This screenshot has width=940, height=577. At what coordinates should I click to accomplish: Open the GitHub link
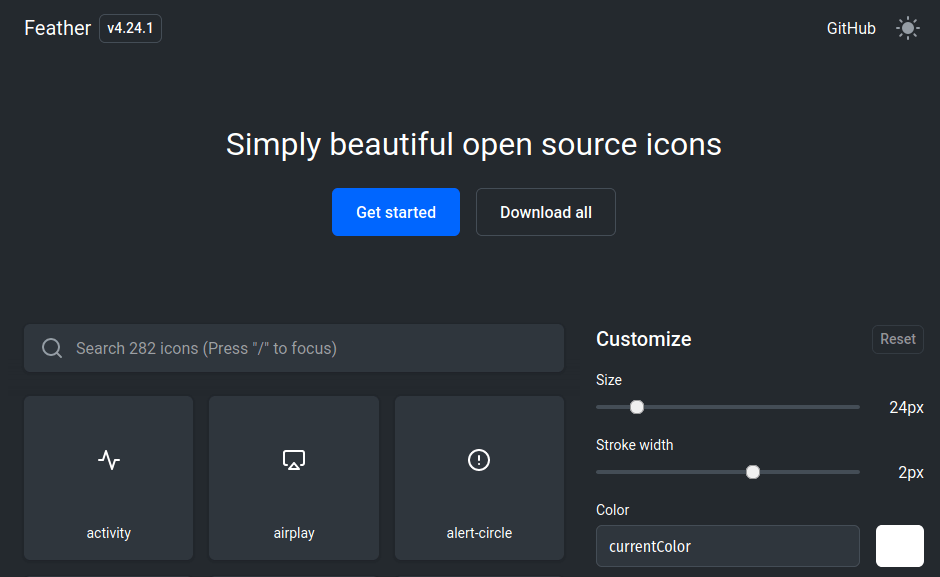tap(851, 28)
